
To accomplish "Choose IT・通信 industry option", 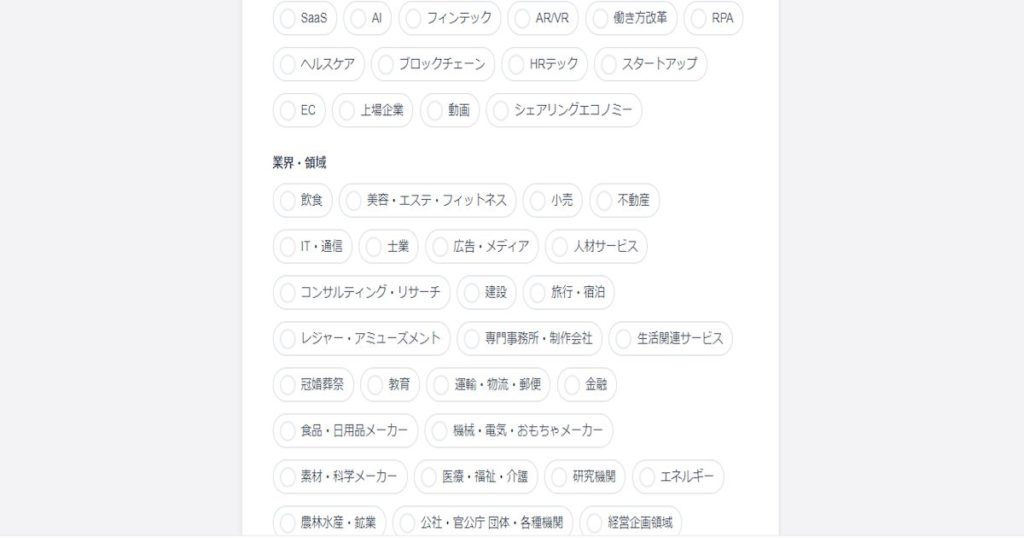I will pos(312,246).
